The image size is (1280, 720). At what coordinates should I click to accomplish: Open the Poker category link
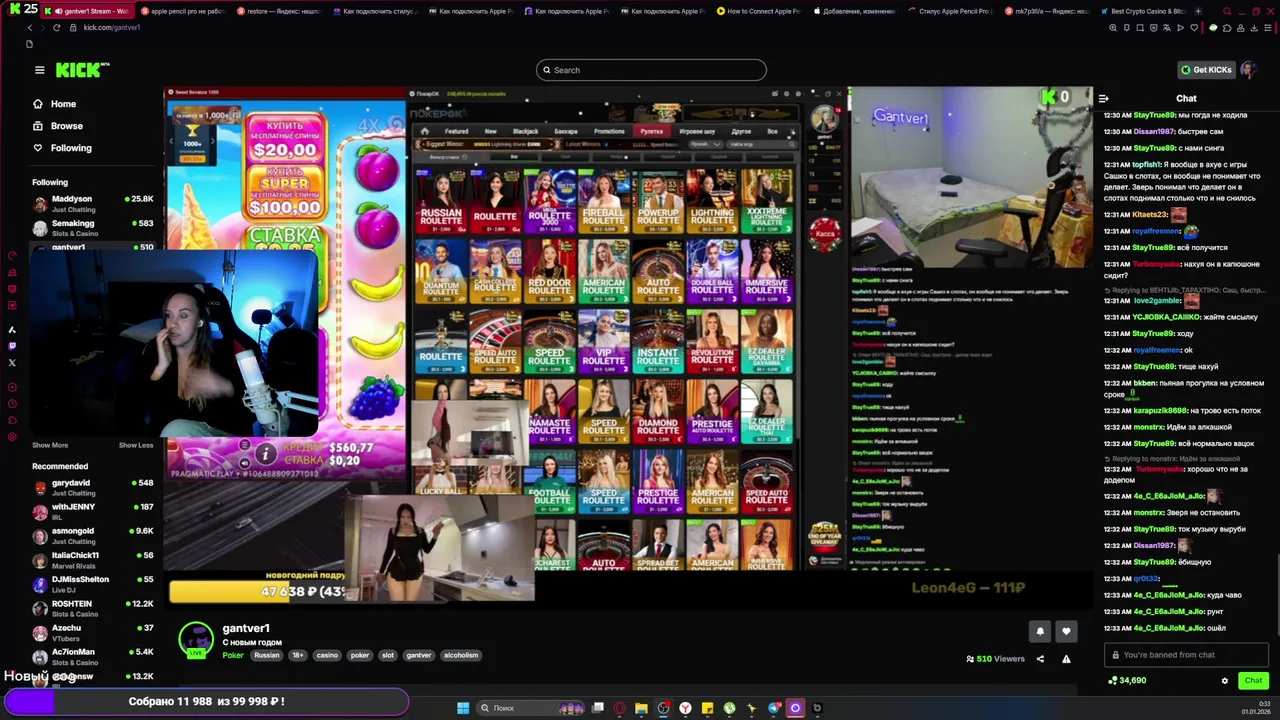[x=233, y=655]
